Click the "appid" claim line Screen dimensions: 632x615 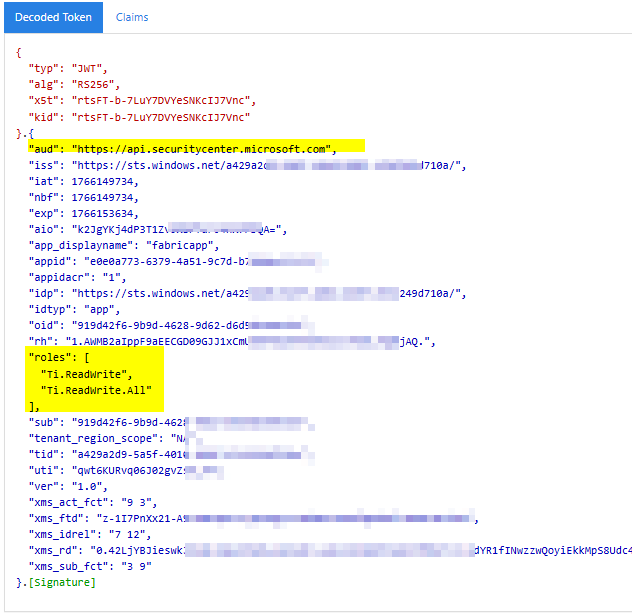tap(179, 262)
